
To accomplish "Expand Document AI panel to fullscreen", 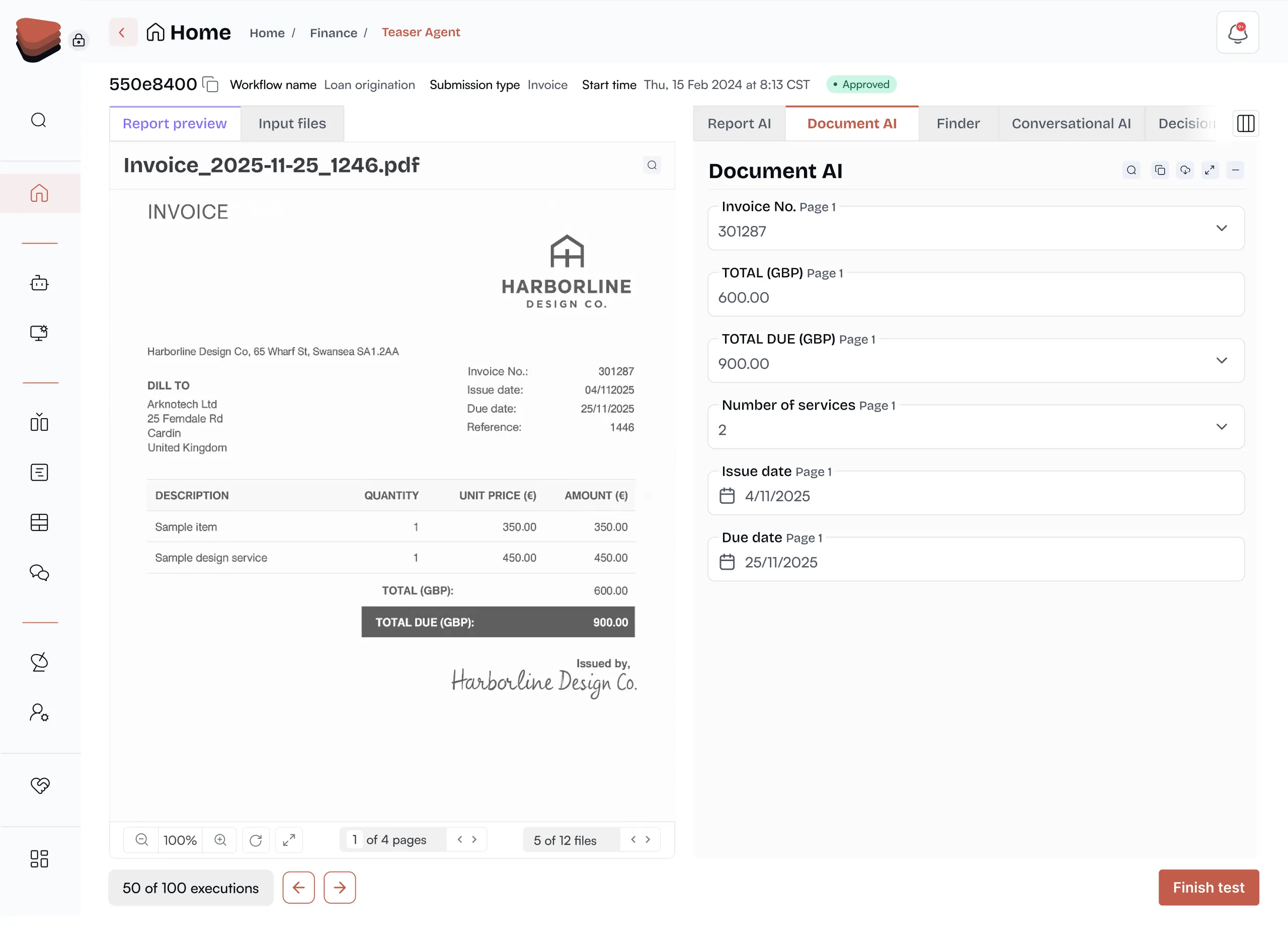I will 1209,170.
